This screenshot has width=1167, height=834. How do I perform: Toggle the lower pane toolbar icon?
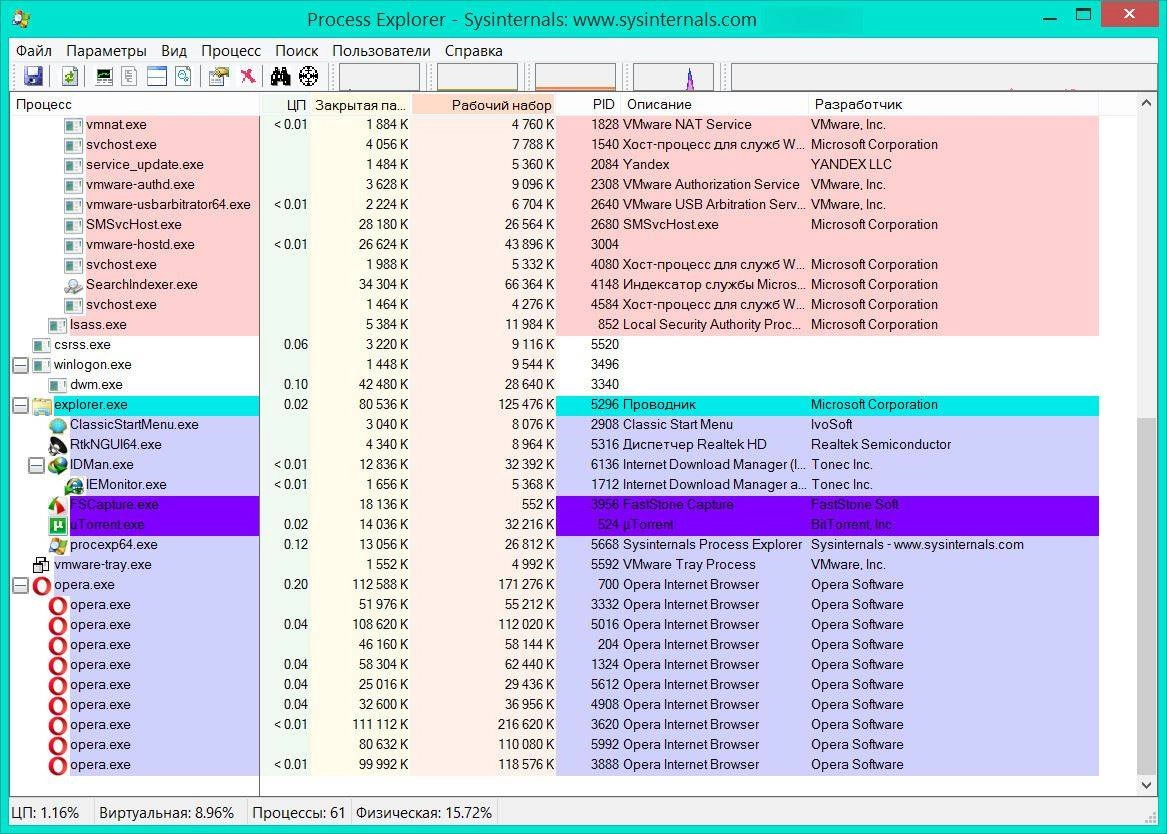click(157, 76)
